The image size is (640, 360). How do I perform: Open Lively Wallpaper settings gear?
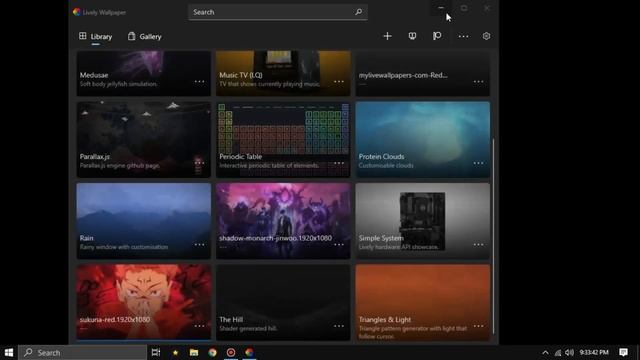pos(486,36)
